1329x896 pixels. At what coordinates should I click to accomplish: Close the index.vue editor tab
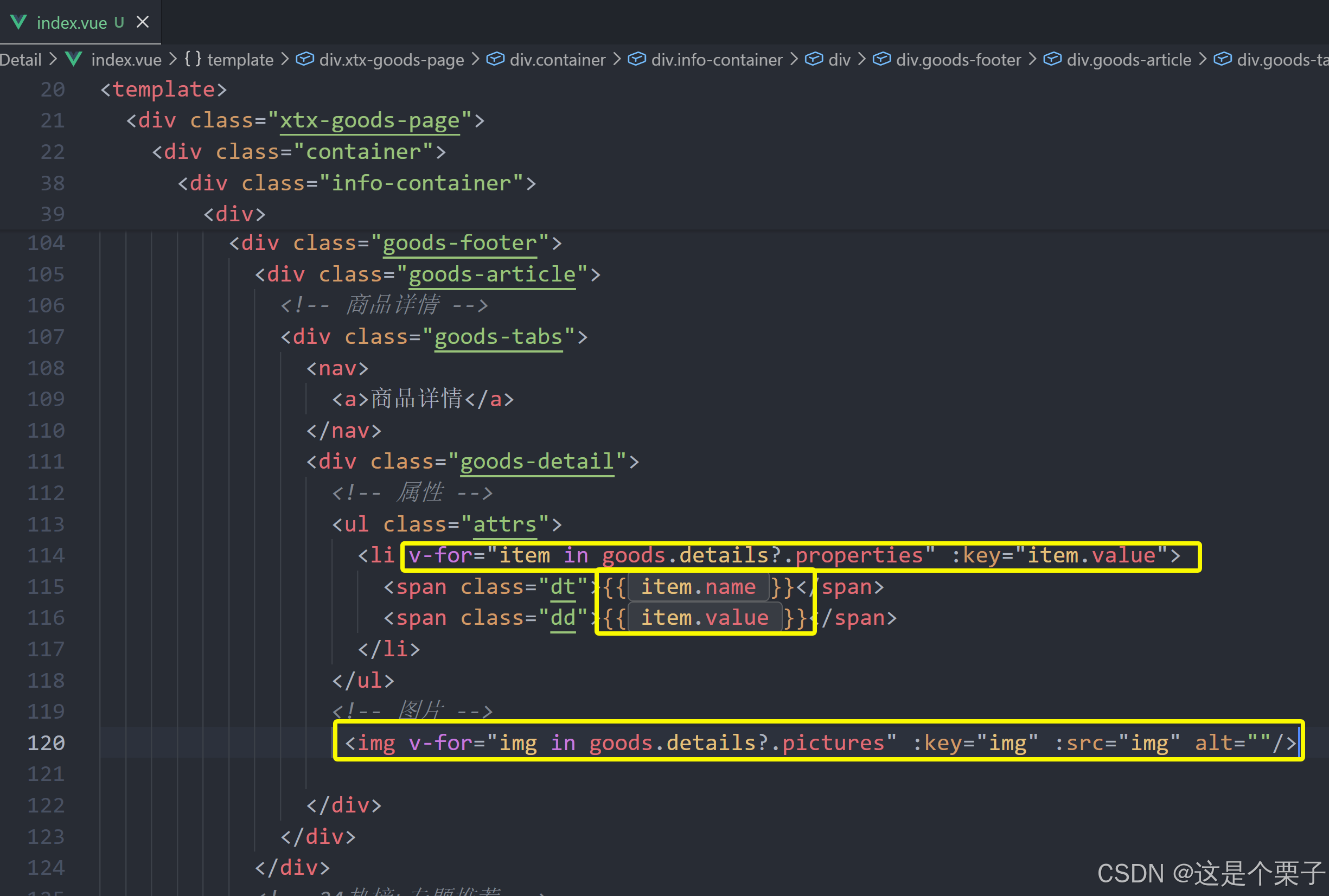[x=142, y=22]
